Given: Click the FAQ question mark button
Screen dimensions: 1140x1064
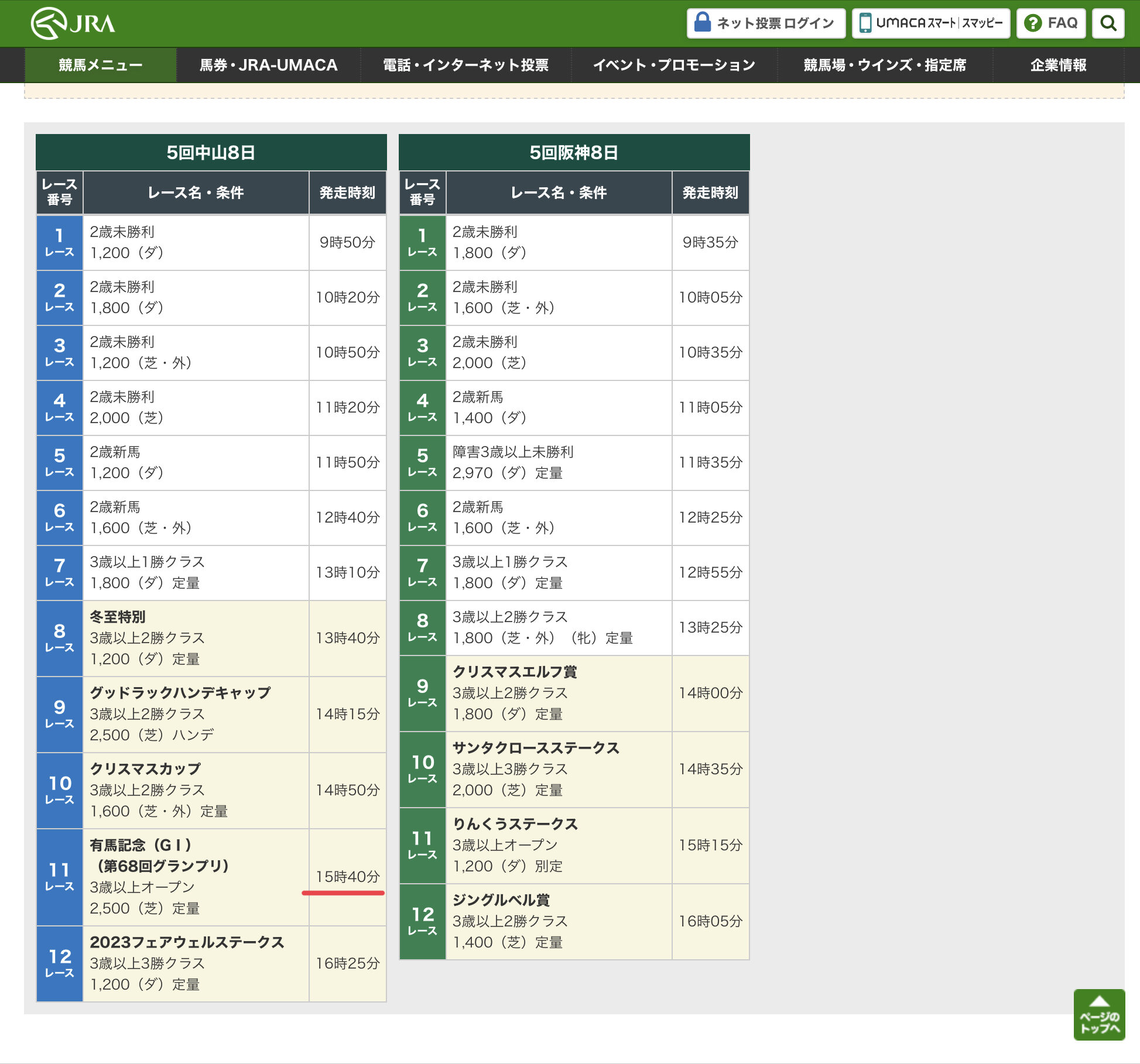Looking at the screenshot, I should coord(1051,23).
